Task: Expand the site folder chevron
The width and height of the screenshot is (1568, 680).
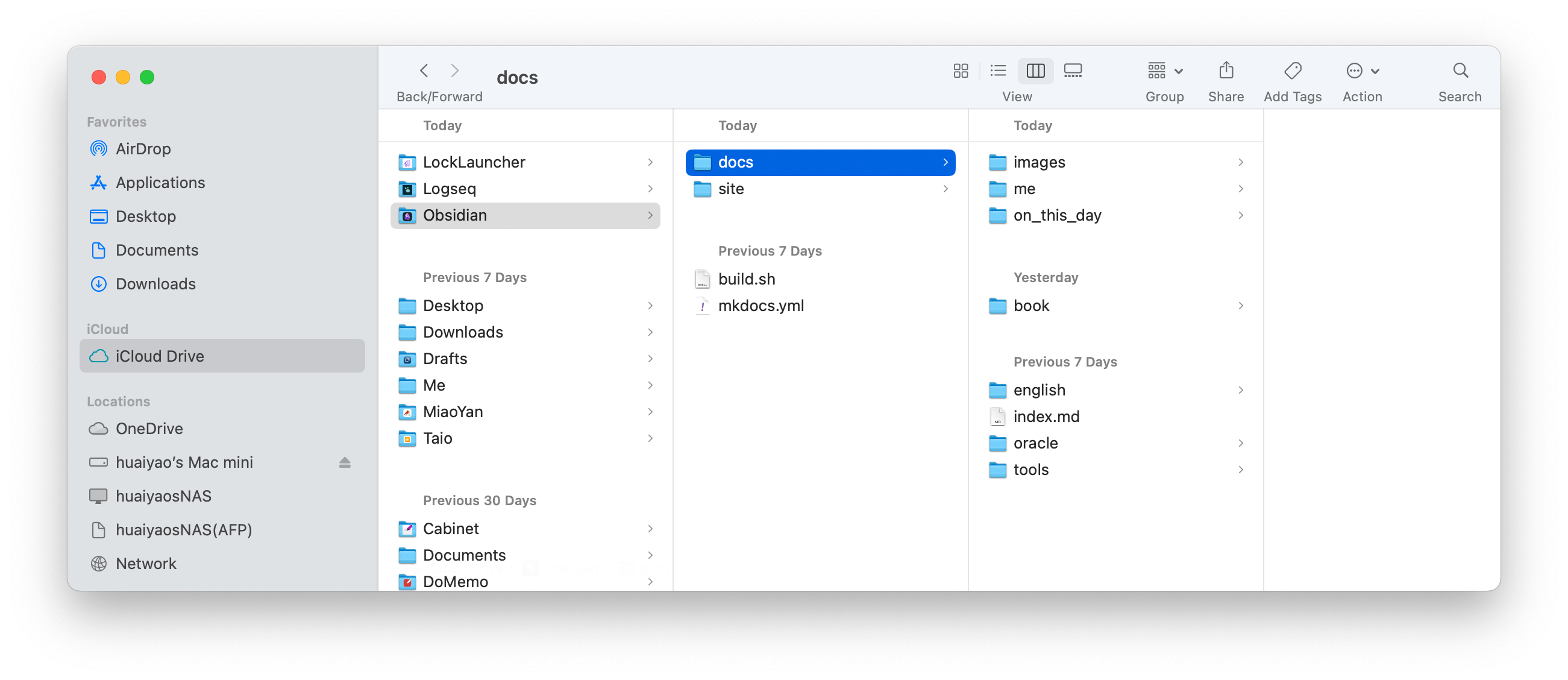Action: coord(946,189)
